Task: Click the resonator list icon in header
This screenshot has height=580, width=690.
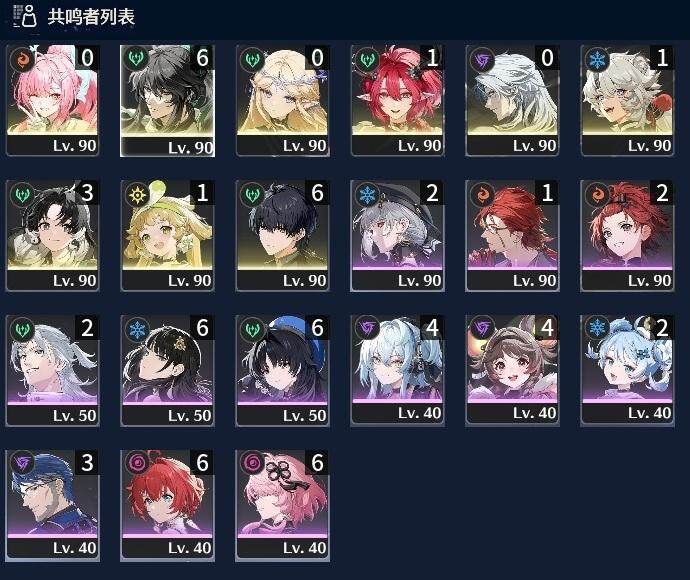Action: coord(25,16)
